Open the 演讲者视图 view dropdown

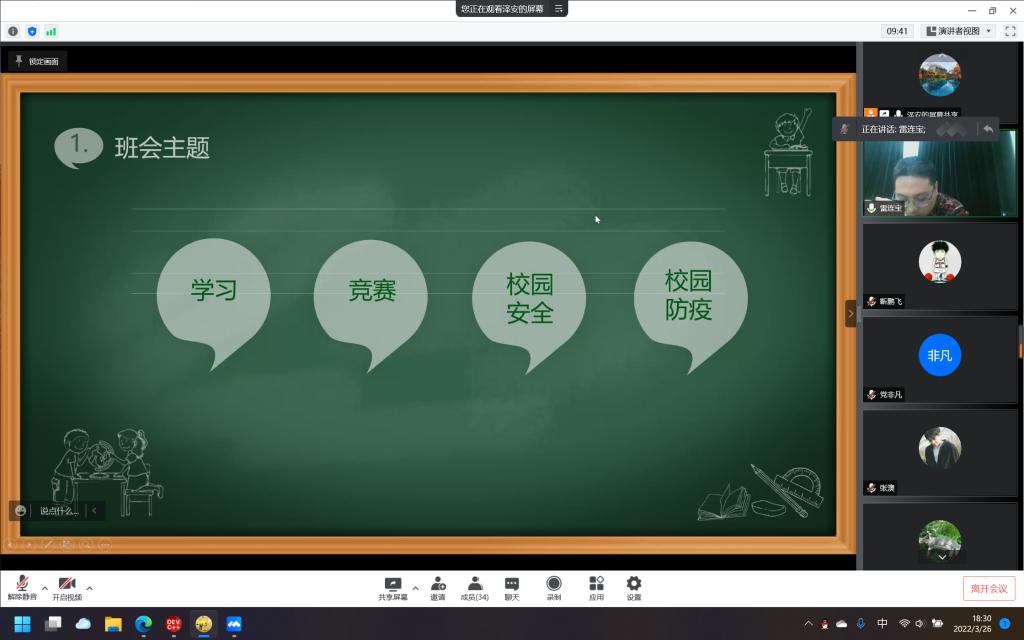click(x=959, y=31)
